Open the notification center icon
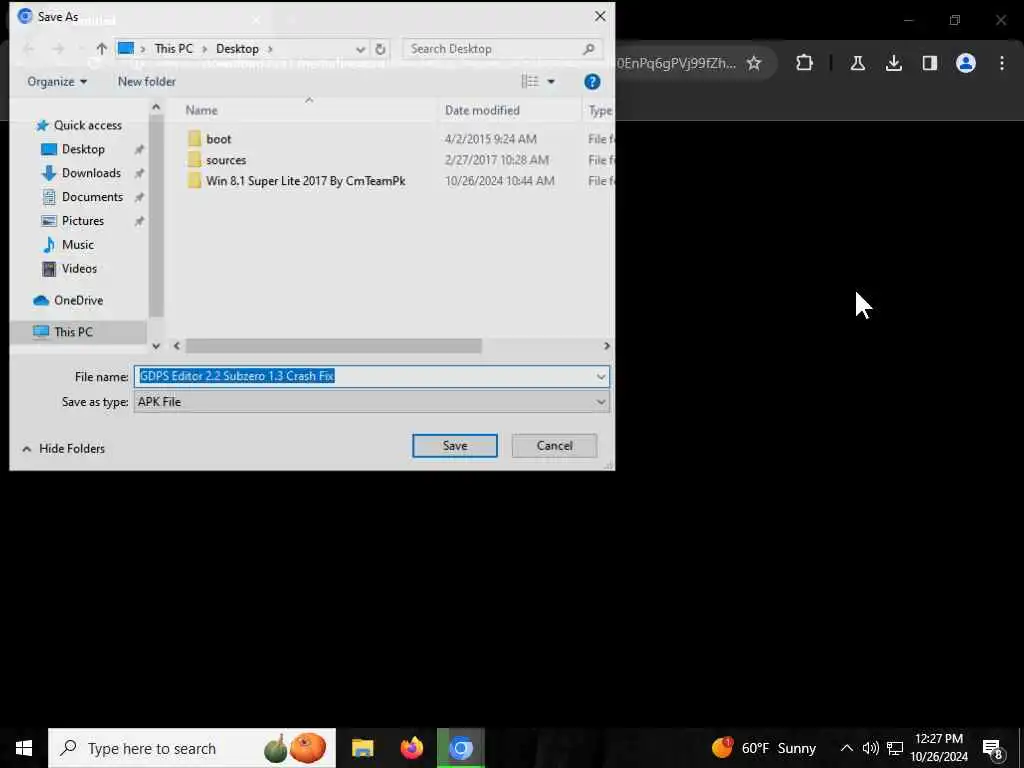1024x768 pixels. pos(992,749)
